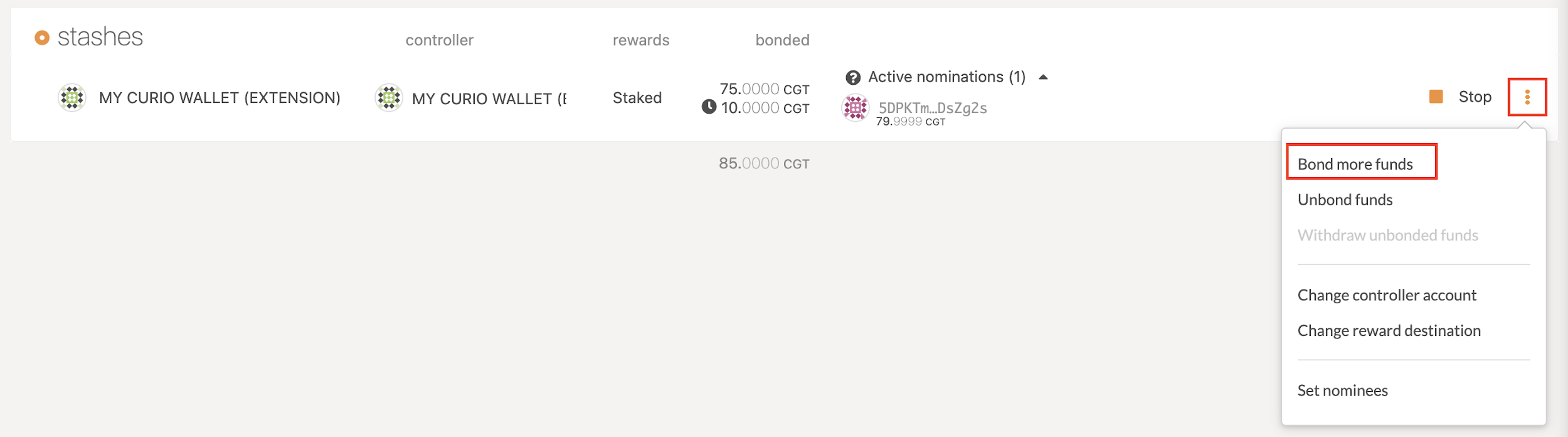Screen dimensions: 1568x437
Task: Click the Active nominations help icon
Action: (853, 78)
